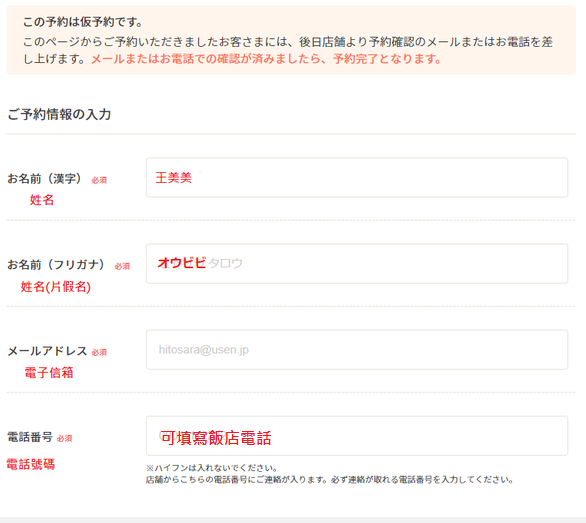Click the notice title この予約は仮予約です。
Image resolution: width=586 pixels, height=523 pixels.
[x=83, y=22]
